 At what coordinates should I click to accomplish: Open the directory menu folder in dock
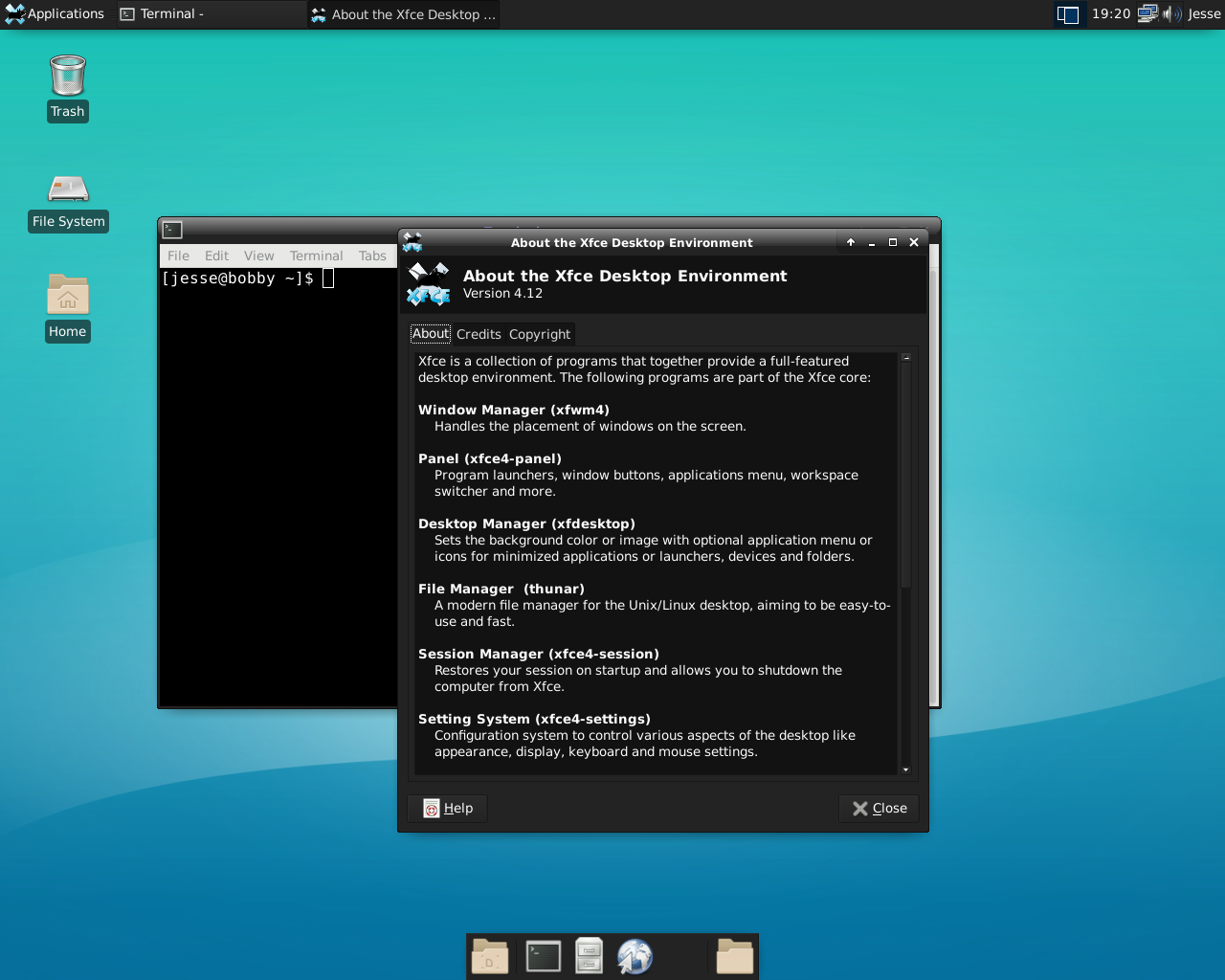click(735, 957)
